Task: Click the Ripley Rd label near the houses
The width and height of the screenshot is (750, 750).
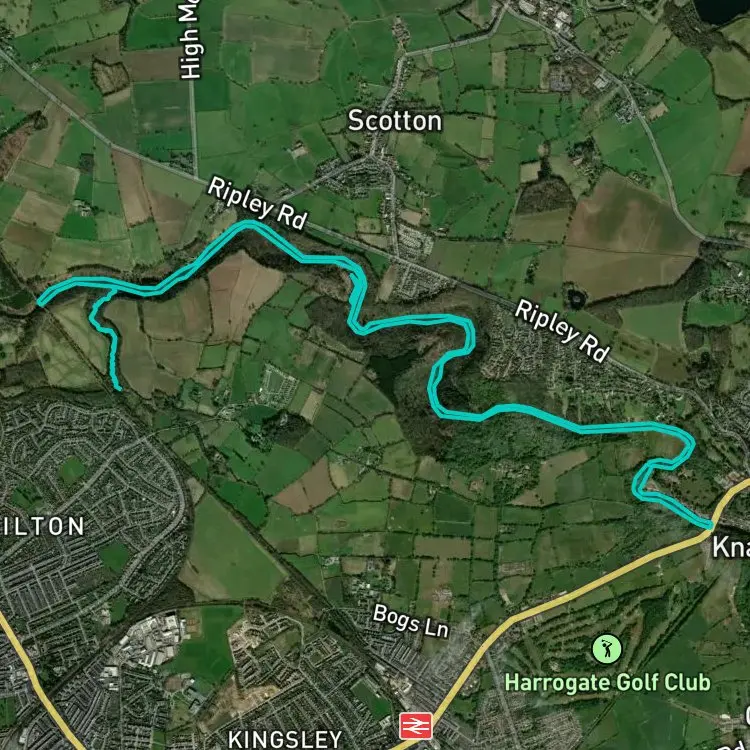Action: pos(562,331)
